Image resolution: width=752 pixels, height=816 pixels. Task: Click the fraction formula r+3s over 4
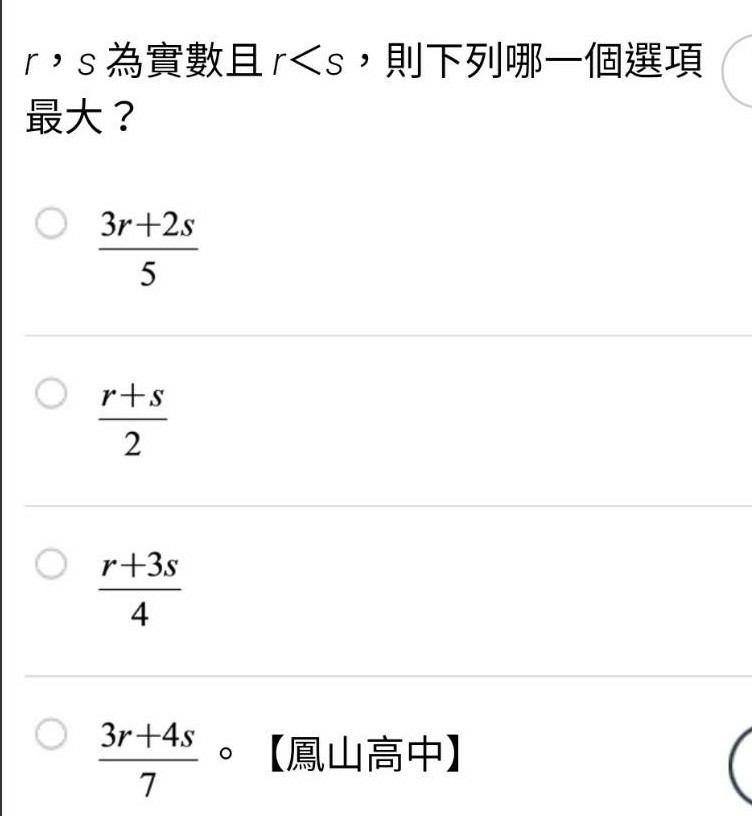coord(140,590)
